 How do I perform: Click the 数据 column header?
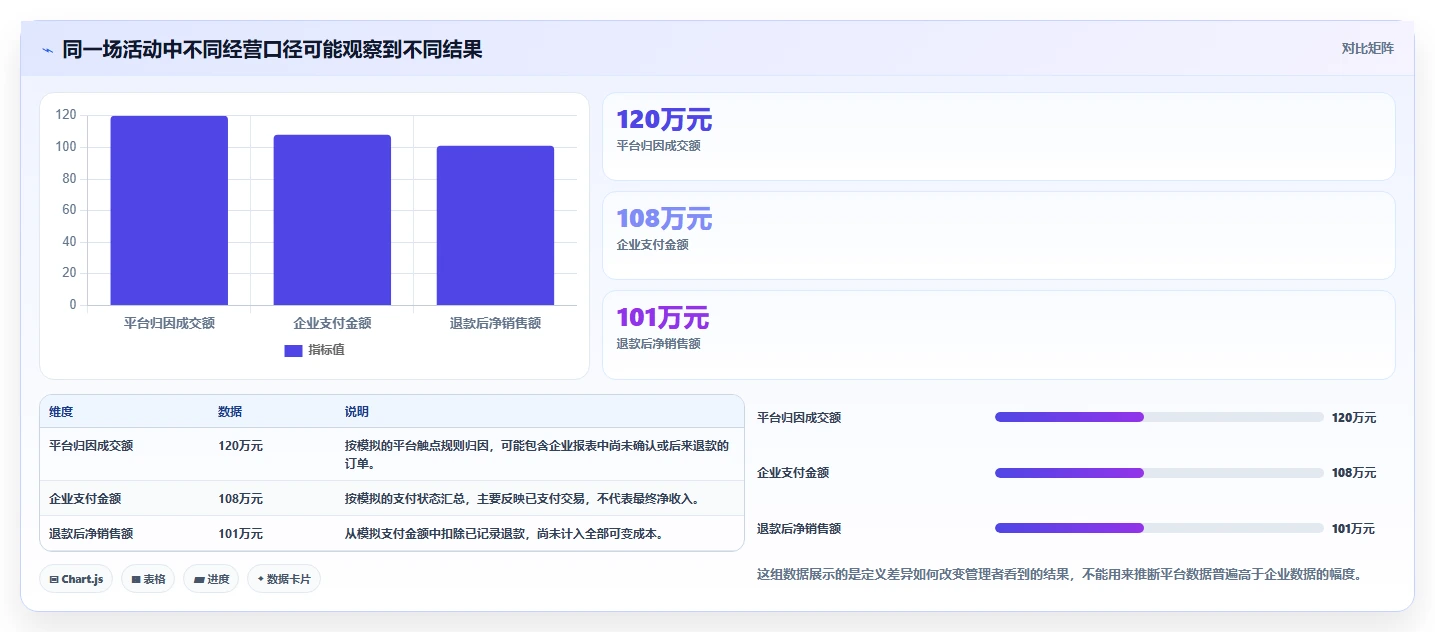[230, 412]
